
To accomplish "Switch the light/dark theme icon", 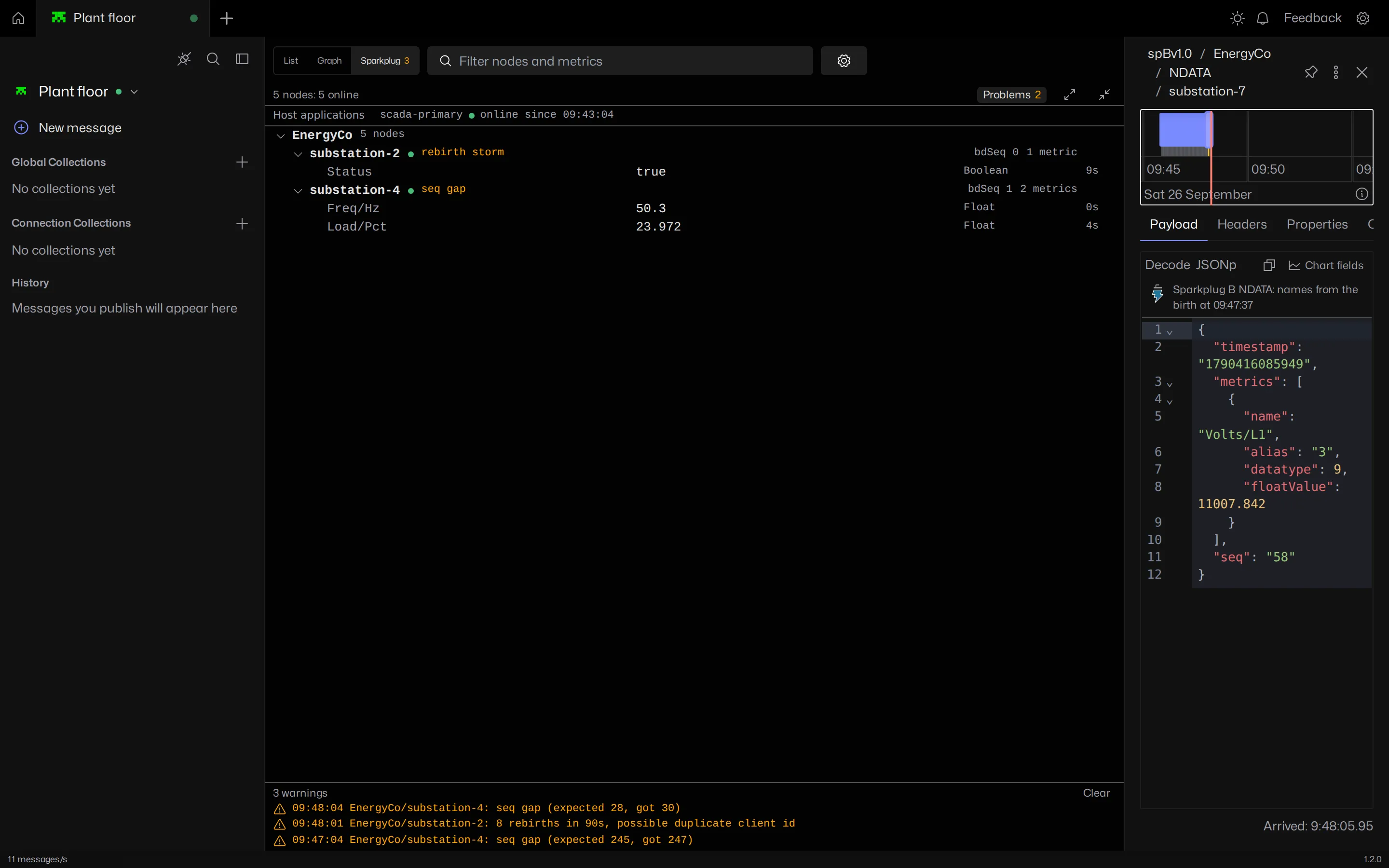I will coord(1238,18).
